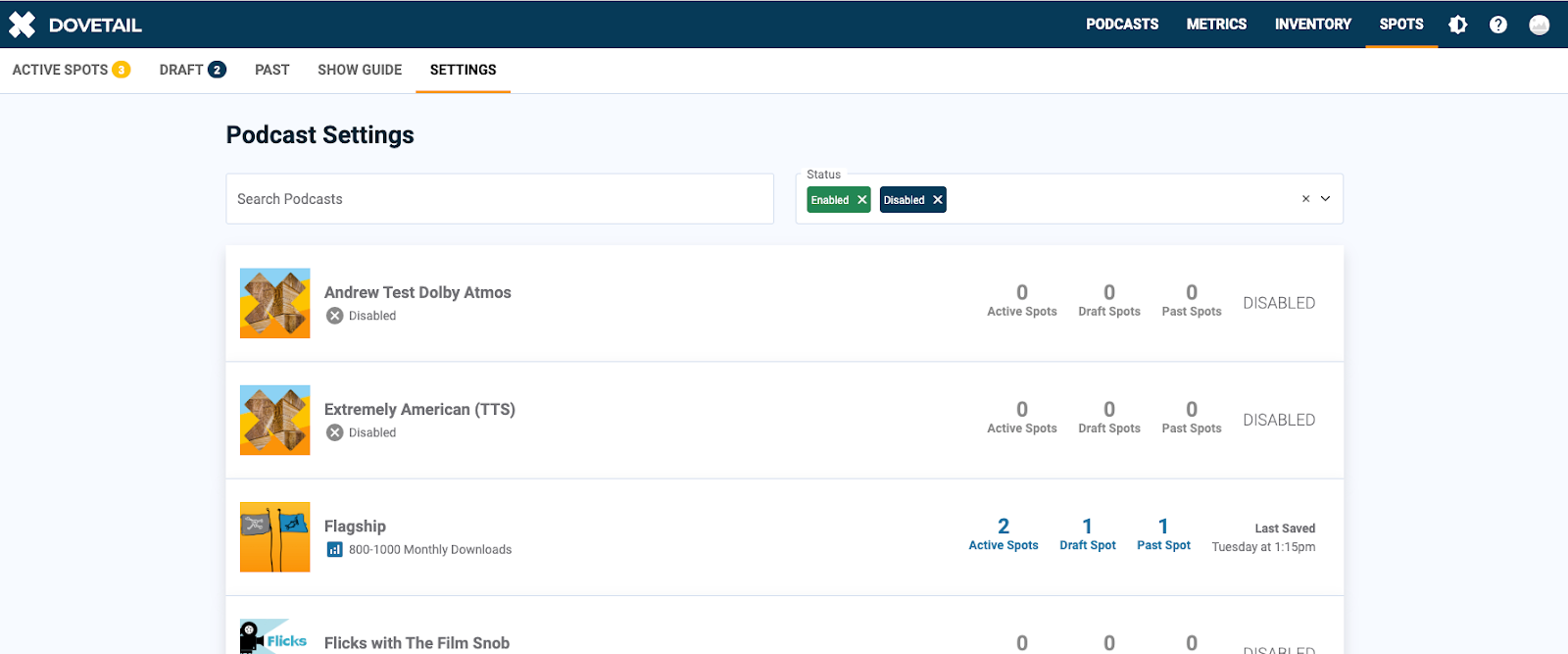Screen dimensions: 1568x654
Task: Open the Active Spots tab
Action: pyautogui.click(x=71, y=70)
